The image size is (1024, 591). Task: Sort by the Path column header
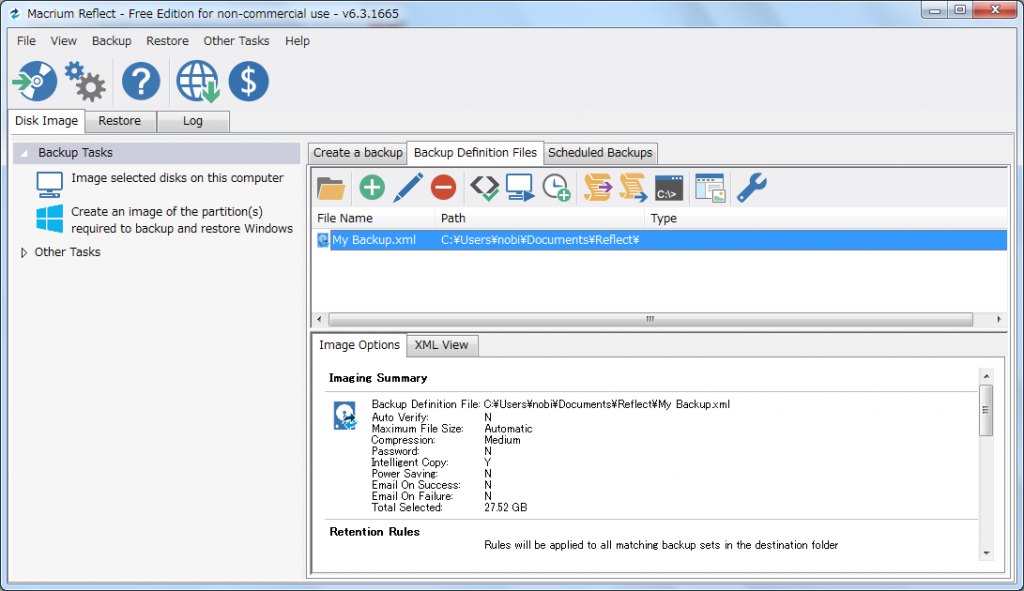pos(539,218)
